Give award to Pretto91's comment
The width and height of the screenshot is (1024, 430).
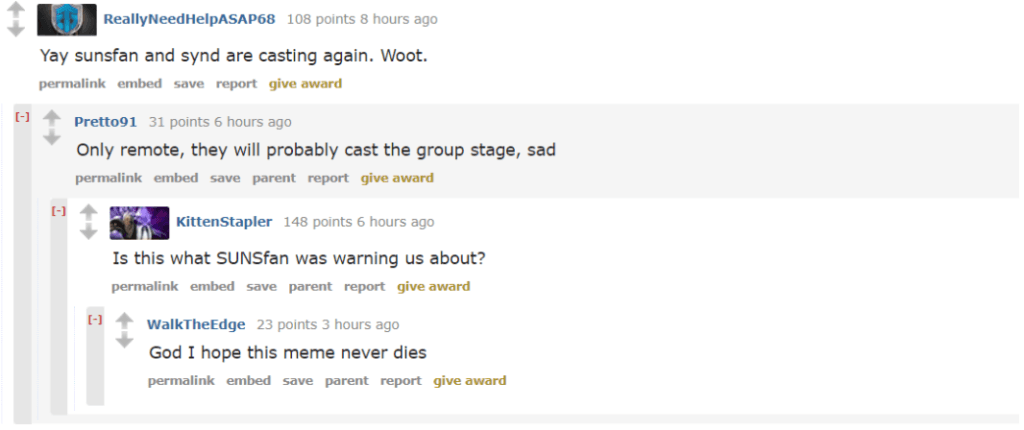tap(397, 178)
